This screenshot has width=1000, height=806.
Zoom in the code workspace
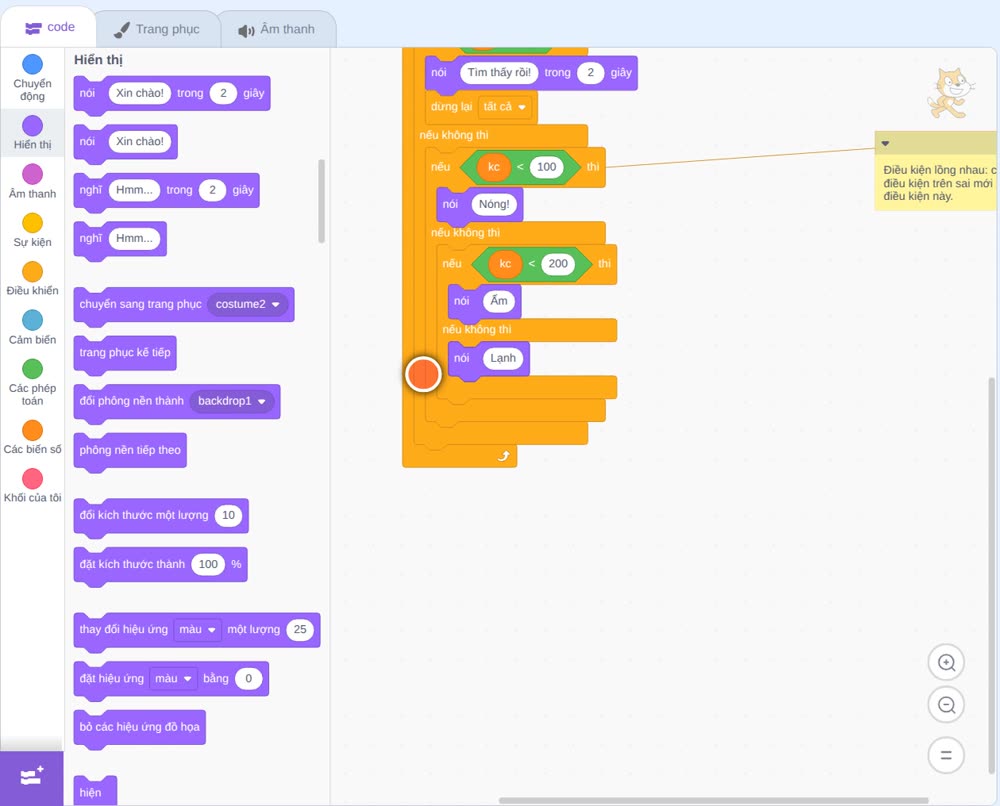click(x=946, y=663)
